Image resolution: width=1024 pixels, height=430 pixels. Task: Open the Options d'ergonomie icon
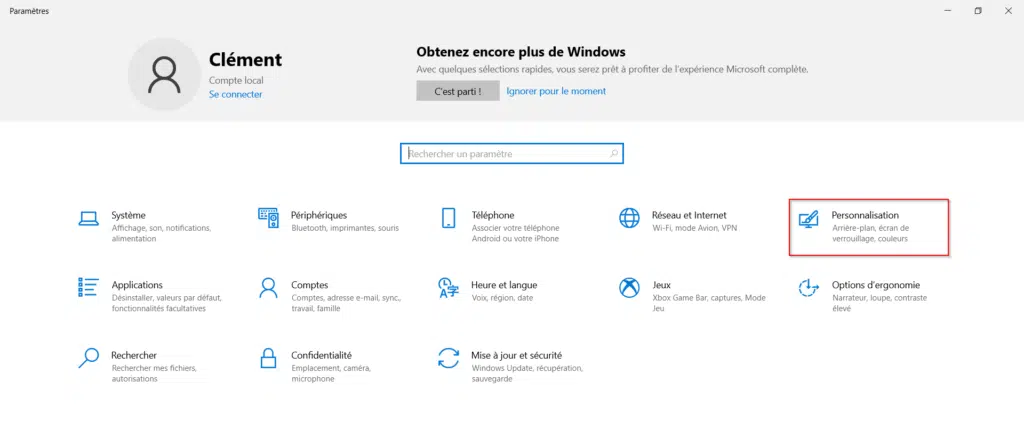(x=808, y=288)
